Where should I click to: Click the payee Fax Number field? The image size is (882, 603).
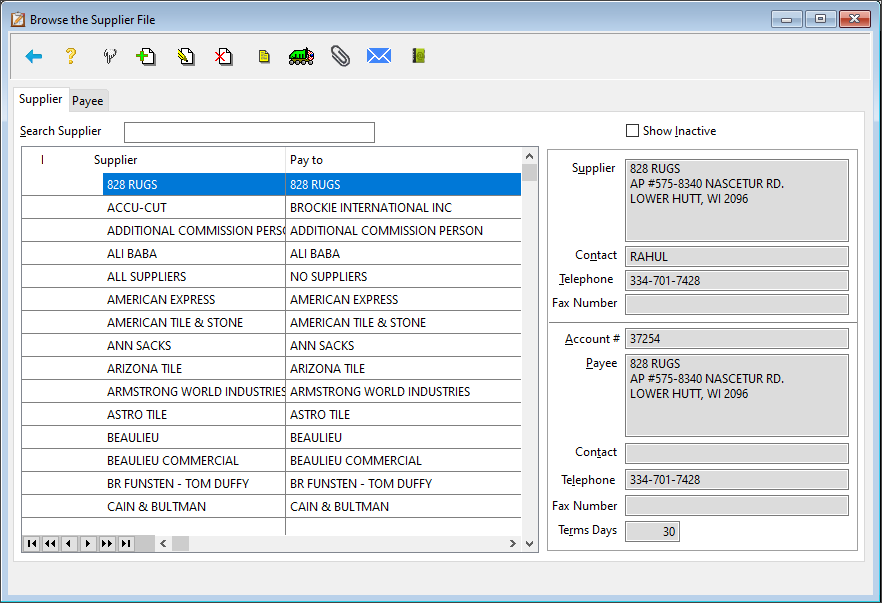pyautogui.click(x=737, y=506)
